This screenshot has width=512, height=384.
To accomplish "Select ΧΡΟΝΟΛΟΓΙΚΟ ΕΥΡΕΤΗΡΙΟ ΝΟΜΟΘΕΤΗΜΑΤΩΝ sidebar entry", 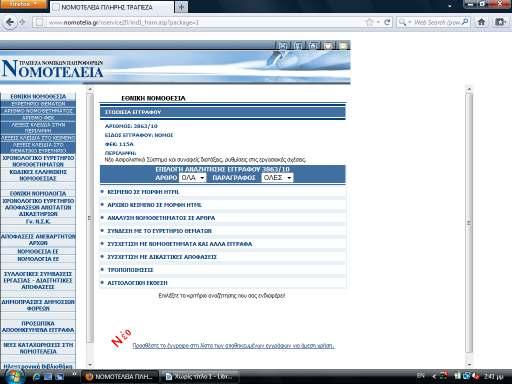I will pyautogui.click(x=38, y=161).
